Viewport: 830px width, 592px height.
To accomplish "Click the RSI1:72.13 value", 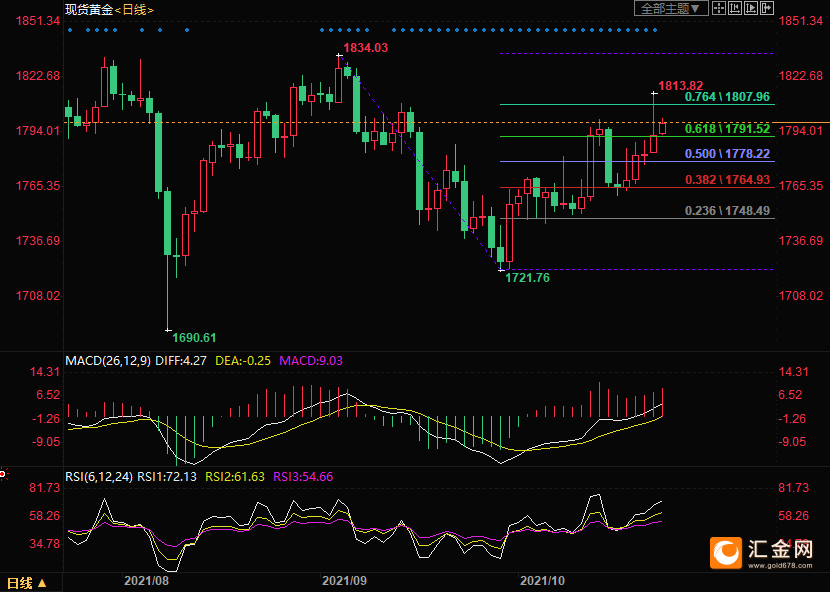I will click(x=167, y=477).
